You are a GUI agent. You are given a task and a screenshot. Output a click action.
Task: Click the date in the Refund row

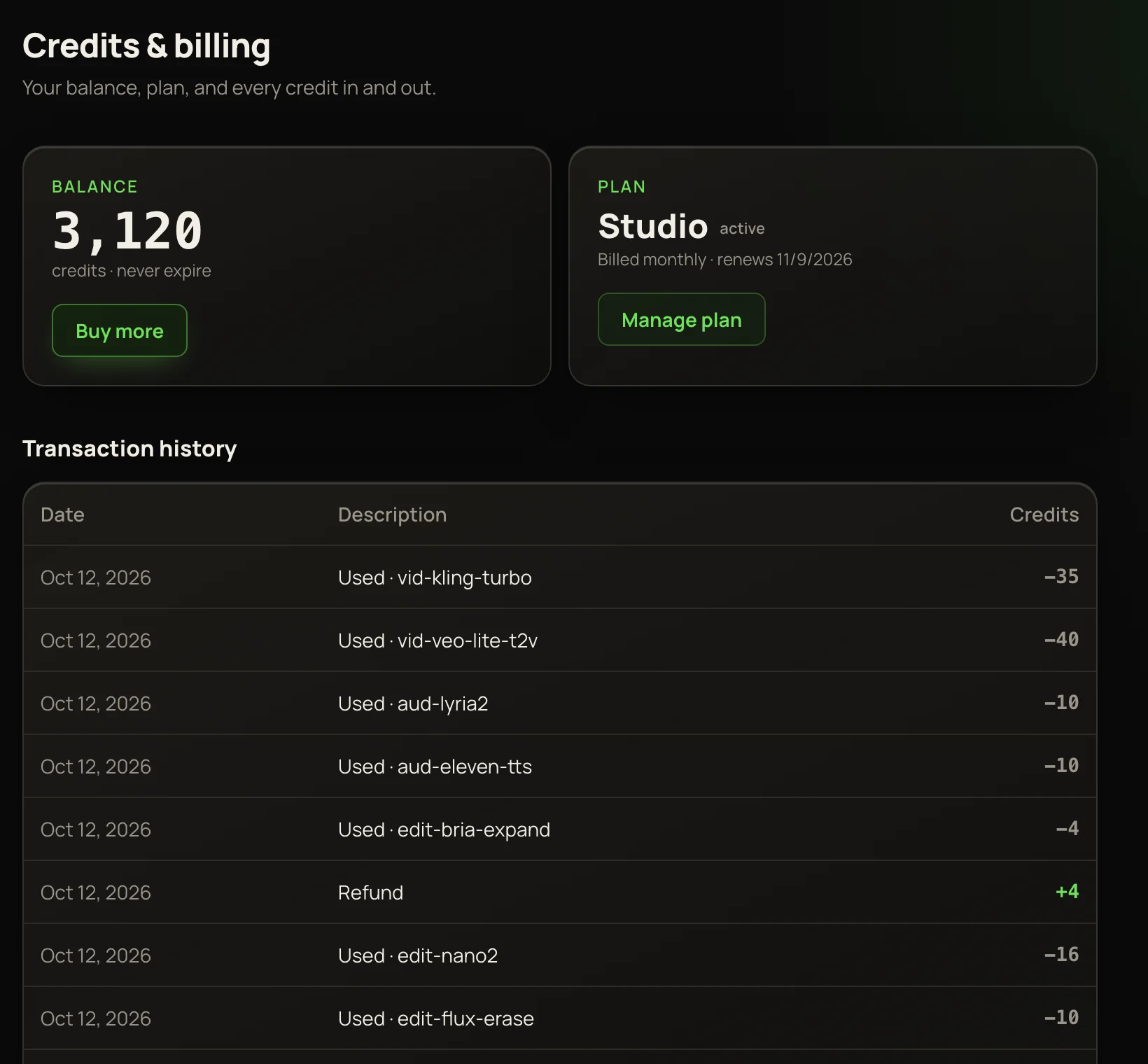(96, 892)
